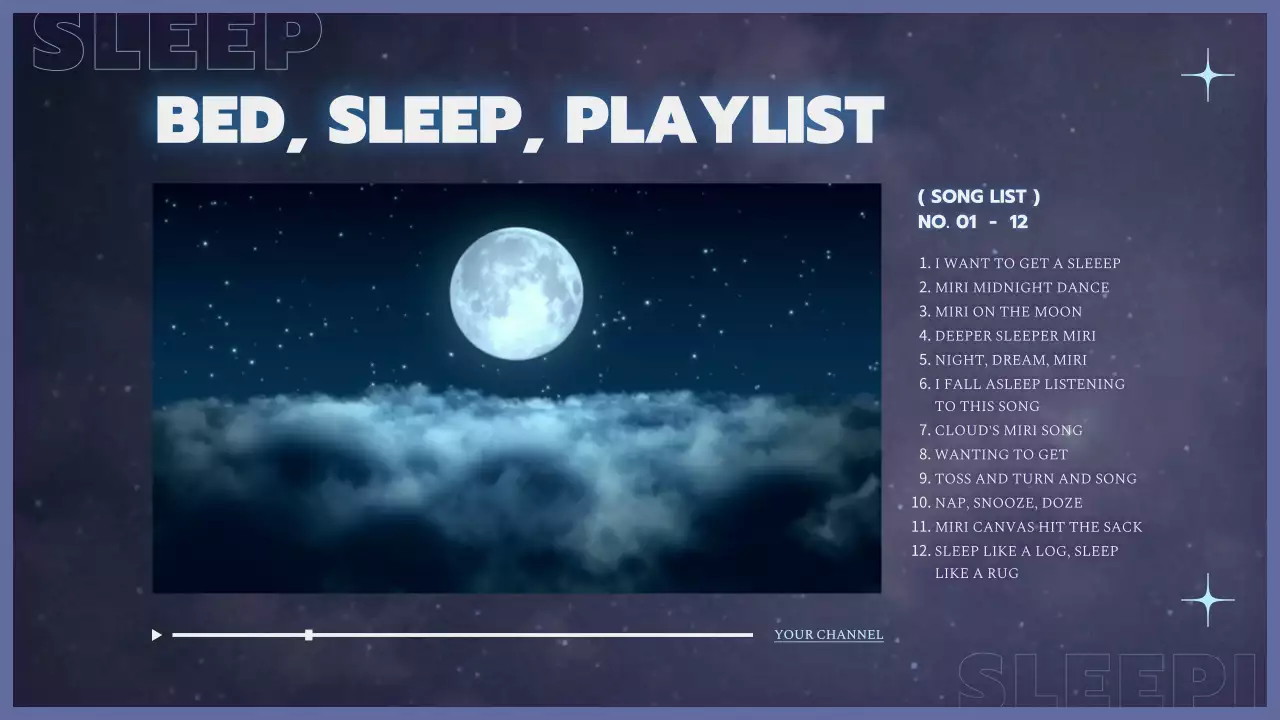Play 'Miri Midnight Dance' from song list
The width and height of the screenshot is (1280, 720).
(x=1021, y=287)
